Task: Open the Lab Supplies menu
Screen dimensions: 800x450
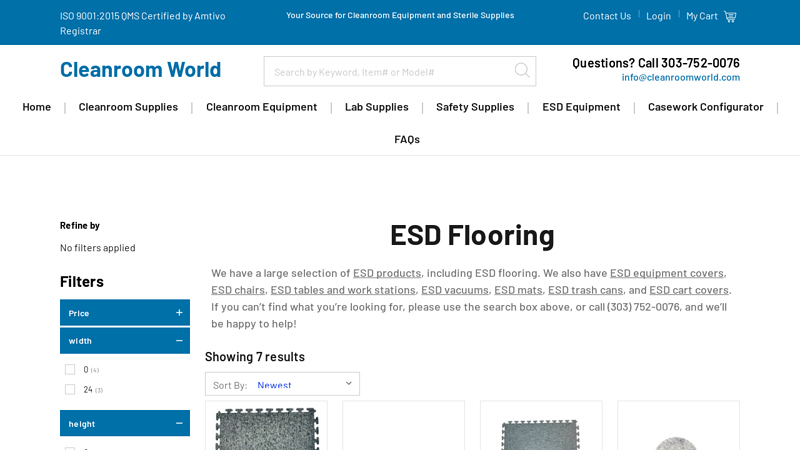Action: point(377,107)
